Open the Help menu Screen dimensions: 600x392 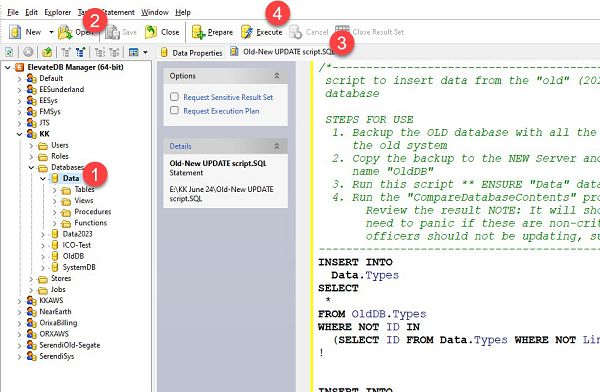(183, 12)
